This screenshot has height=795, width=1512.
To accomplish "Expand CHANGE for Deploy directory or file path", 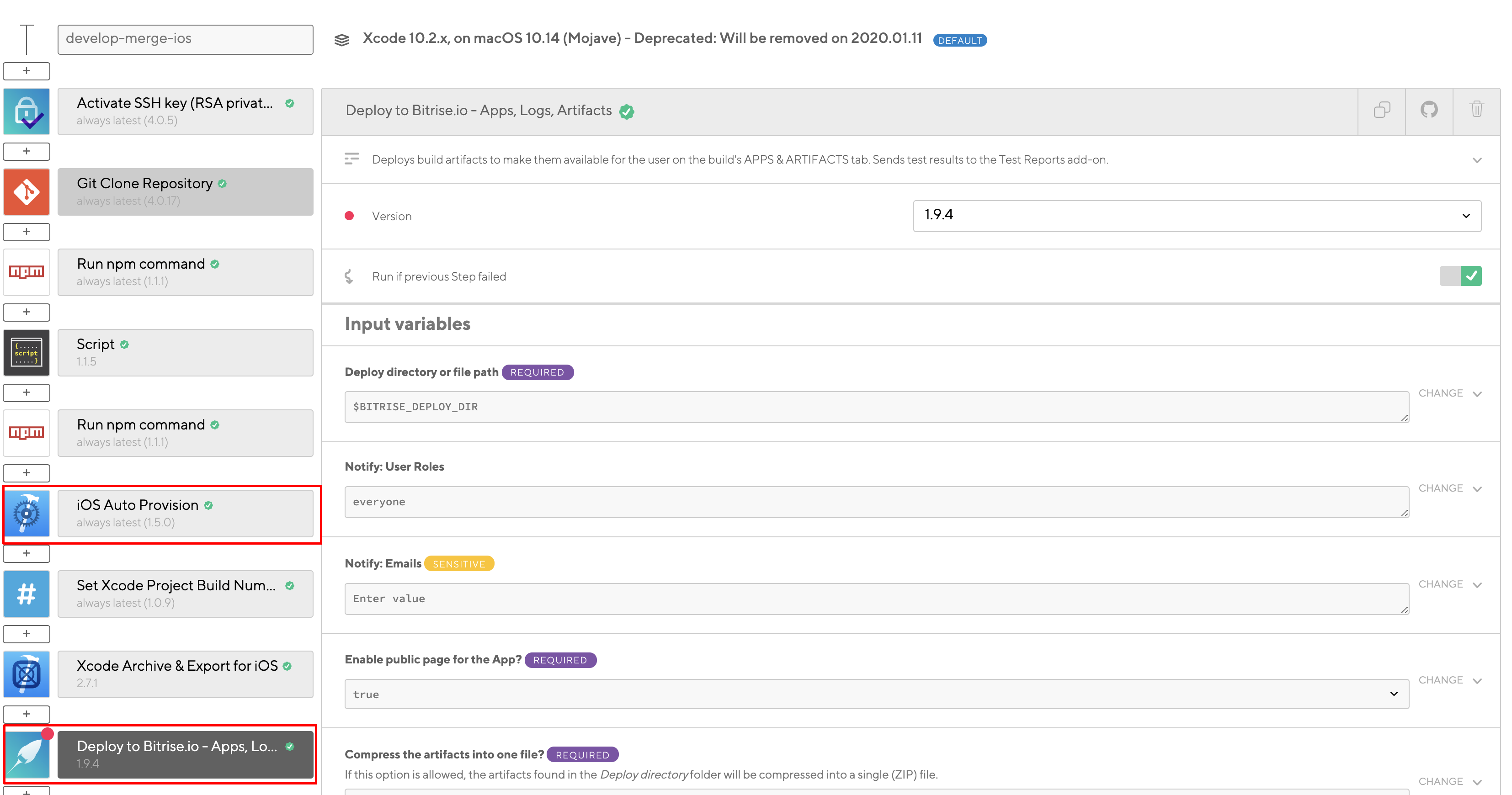I will pyautogui.click(x=1450, y=393).
